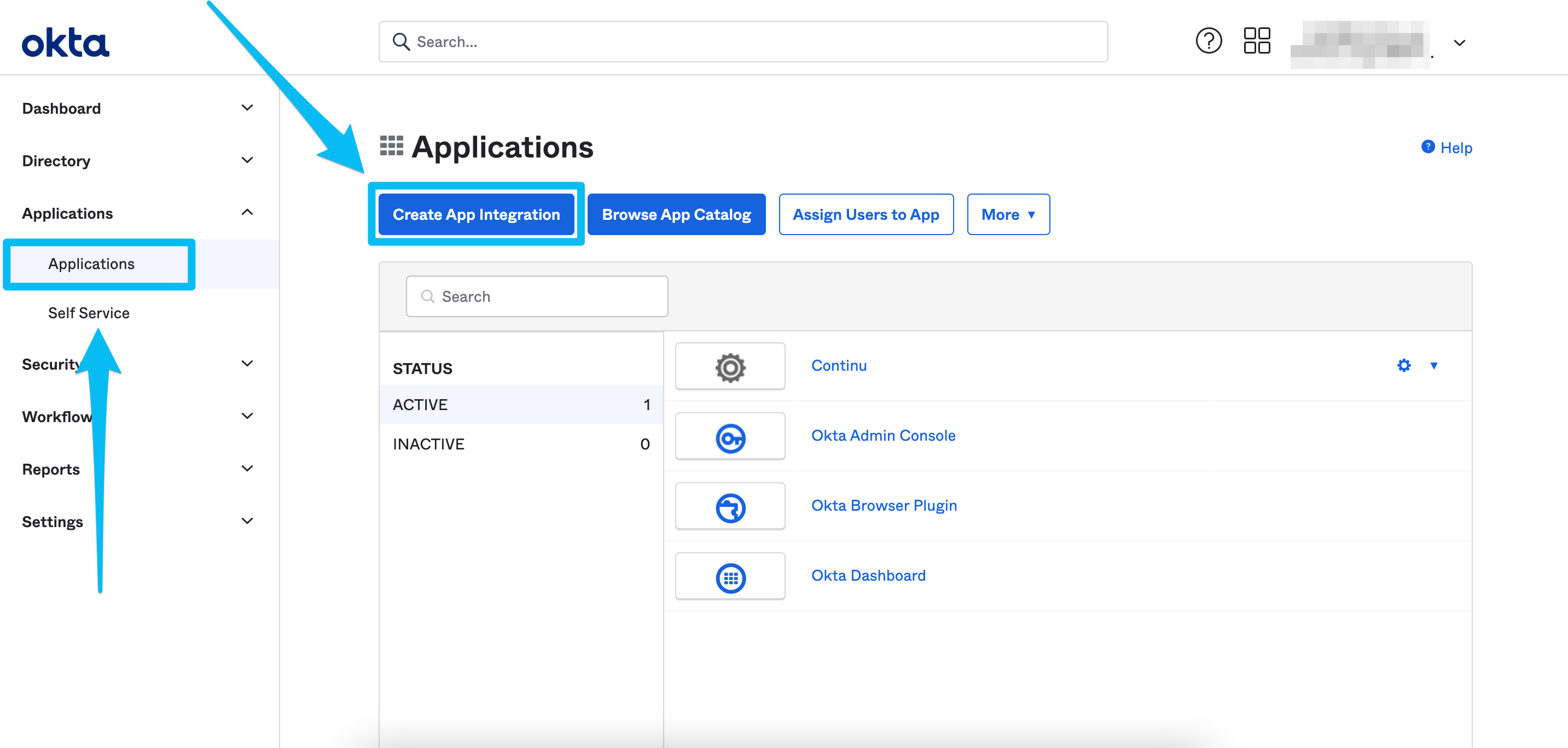Focus the applications list Search field
1568x748 pixels.
(x=537, y=297)
